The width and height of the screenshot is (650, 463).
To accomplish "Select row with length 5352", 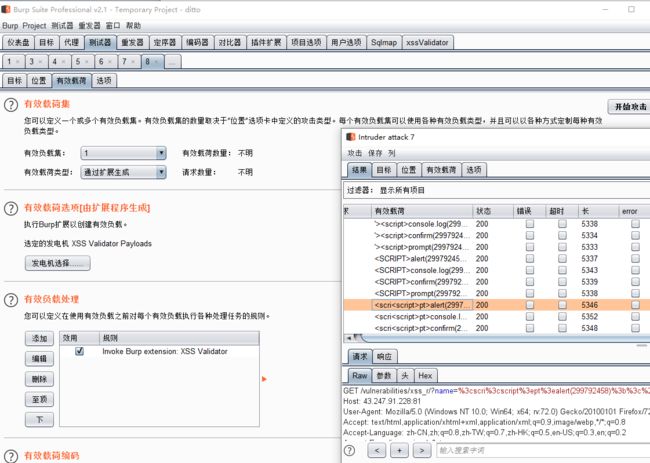I will point(497,317).
